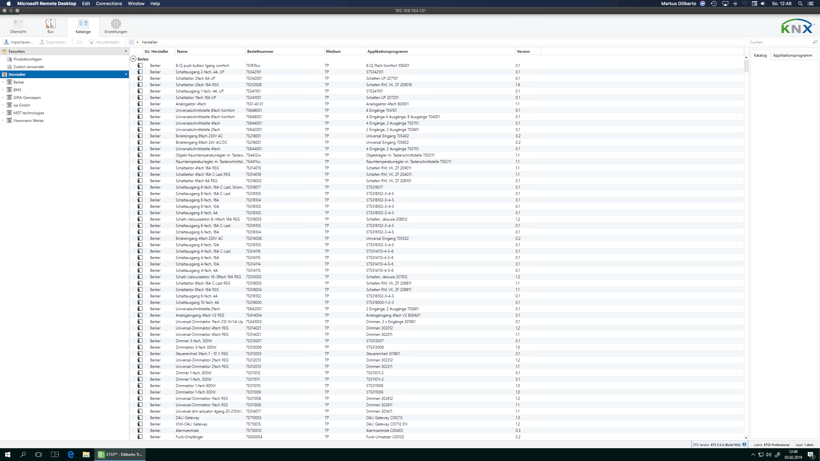Select Produktvorlagen in Favoriten

(x=27, y=60)
